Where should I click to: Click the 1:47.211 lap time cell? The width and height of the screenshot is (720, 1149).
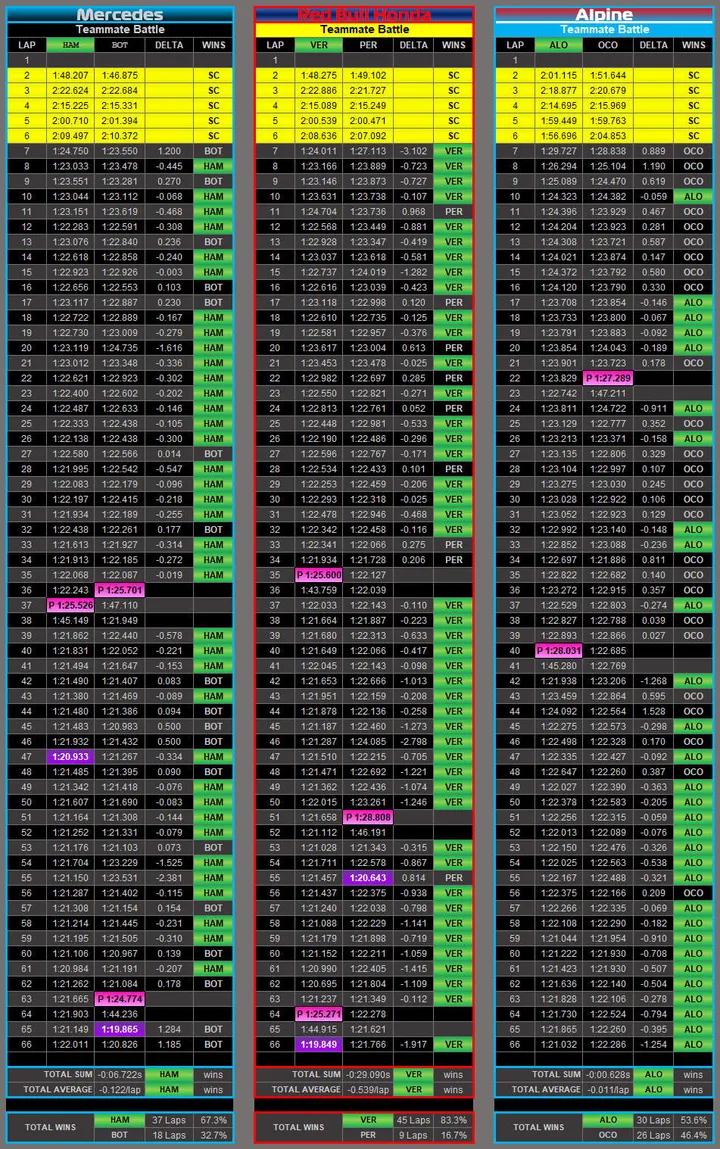[x=608, y=394]
